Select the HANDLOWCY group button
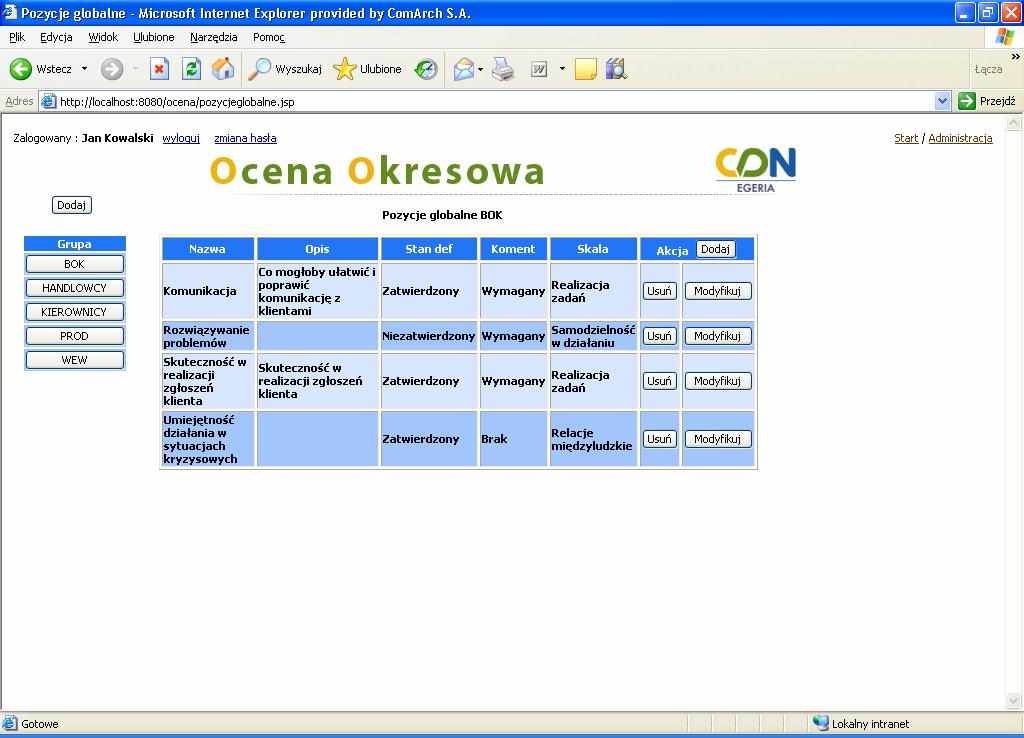 [x=74, y=288]
